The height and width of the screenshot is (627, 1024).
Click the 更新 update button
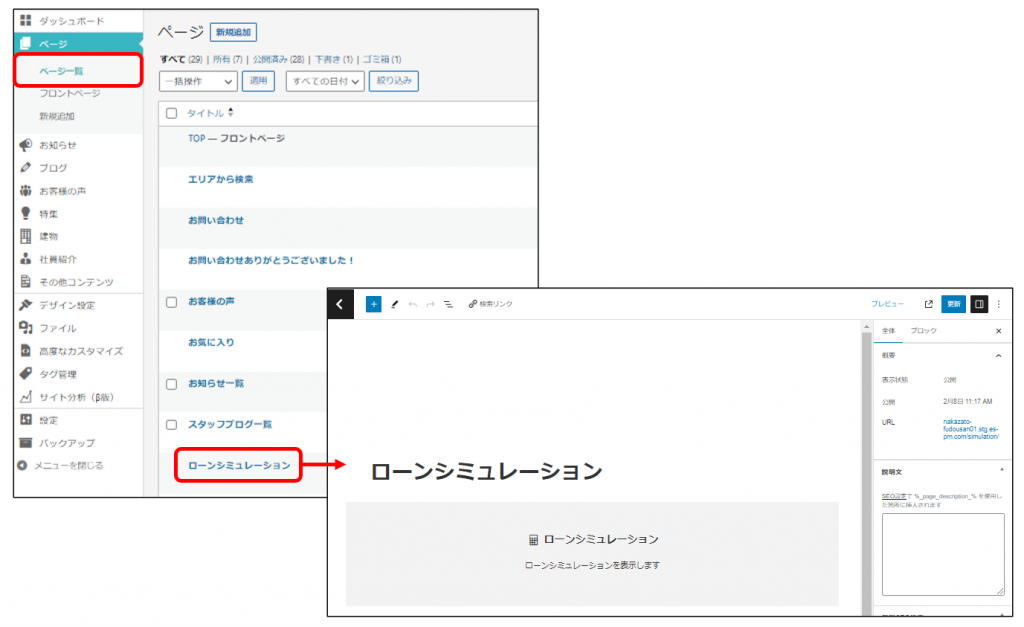(x=953, y=304)
